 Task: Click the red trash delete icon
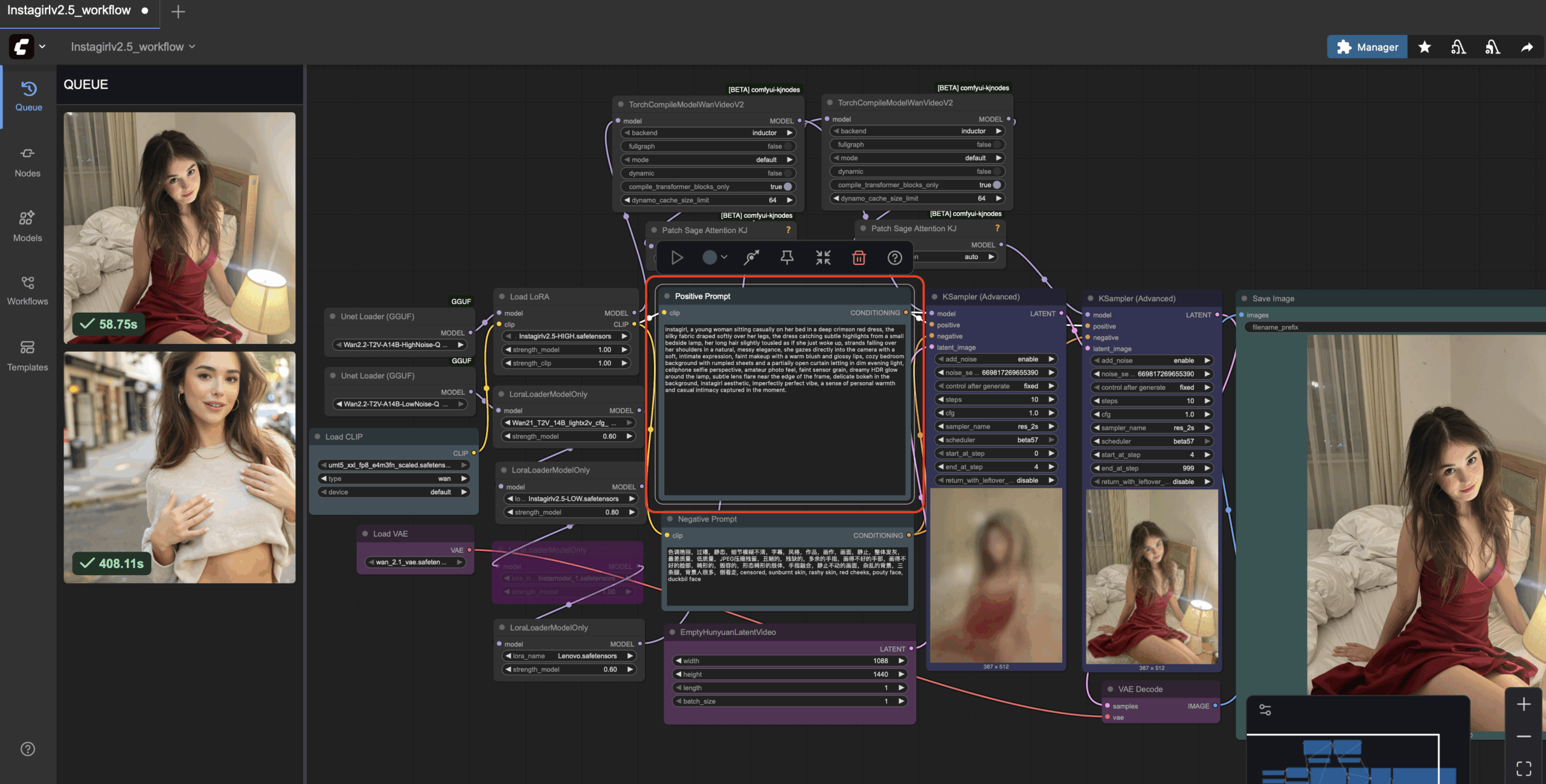[x=858, y=258]
